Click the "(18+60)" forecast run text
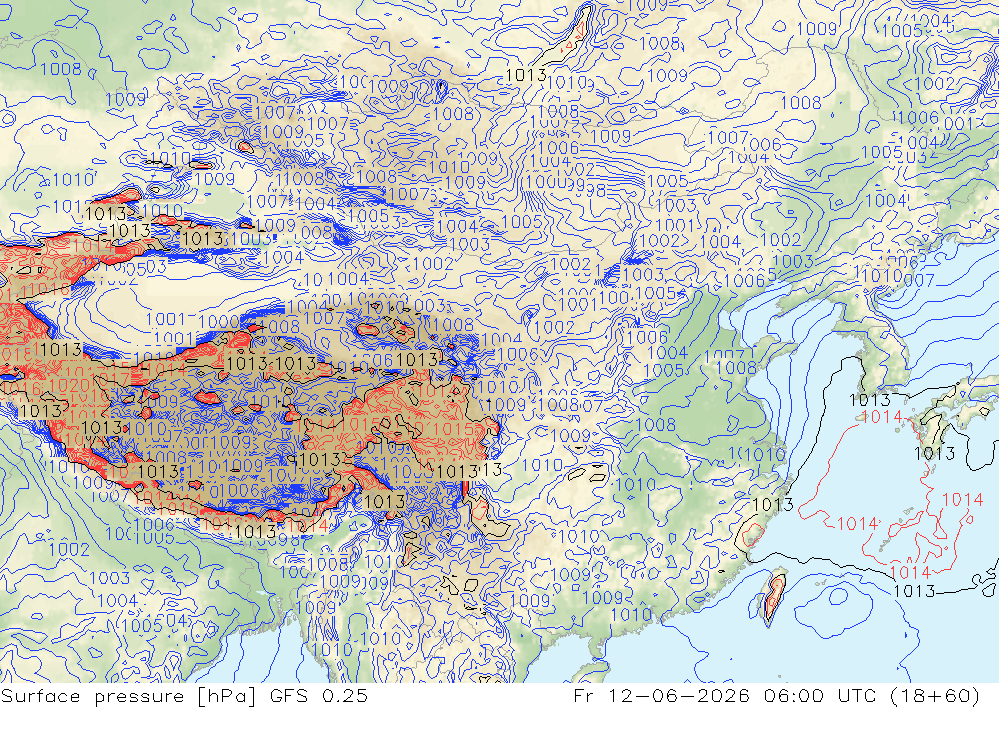This screenshot has width=1000, height=733. pyautogui.click(x=935, y=696)
